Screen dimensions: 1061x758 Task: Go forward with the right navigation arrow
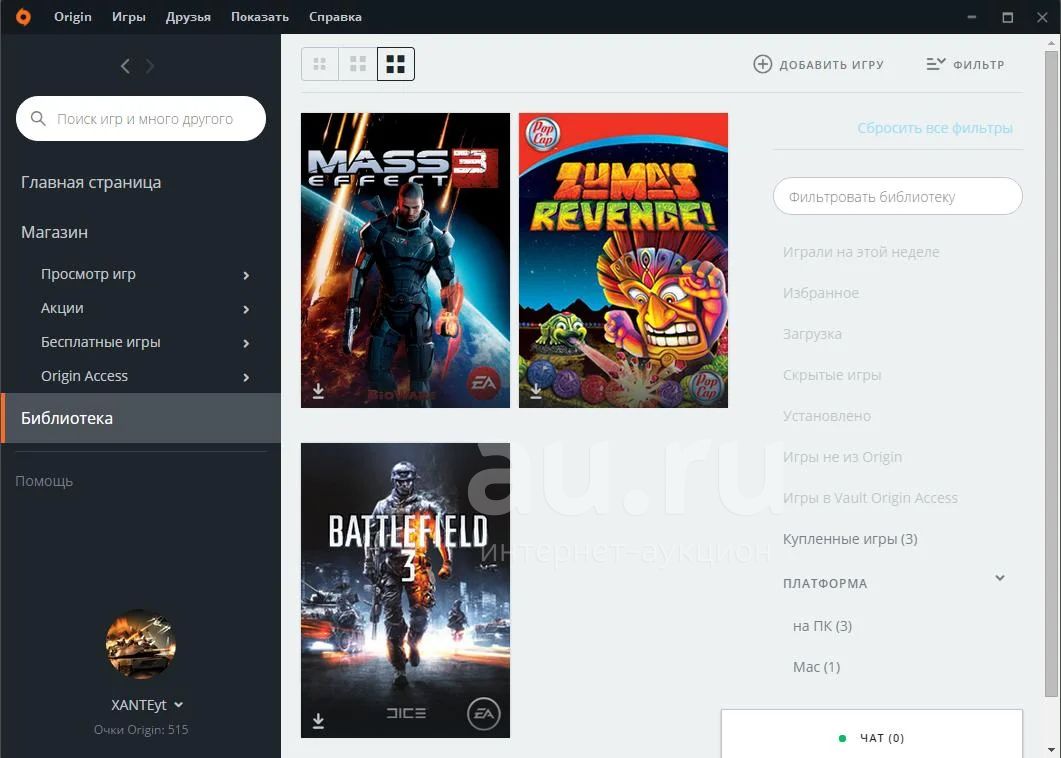pyautogui.click(x=150, y=66)
